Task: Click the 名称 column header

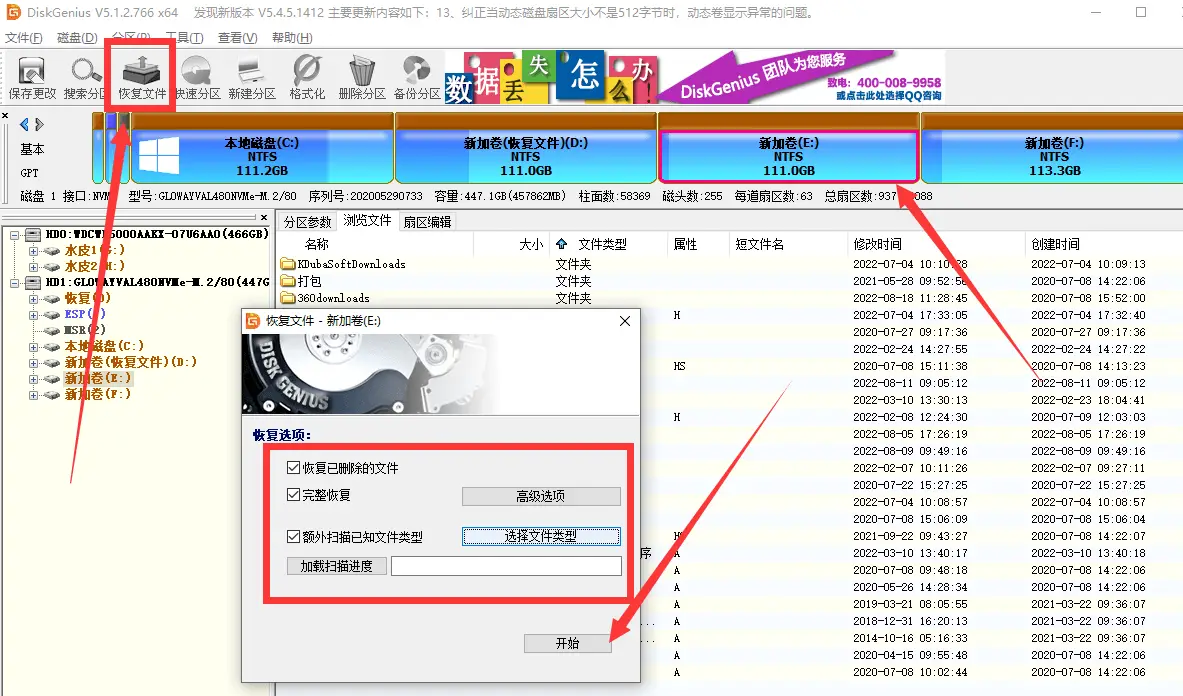Action: click(x=375, y=244)
